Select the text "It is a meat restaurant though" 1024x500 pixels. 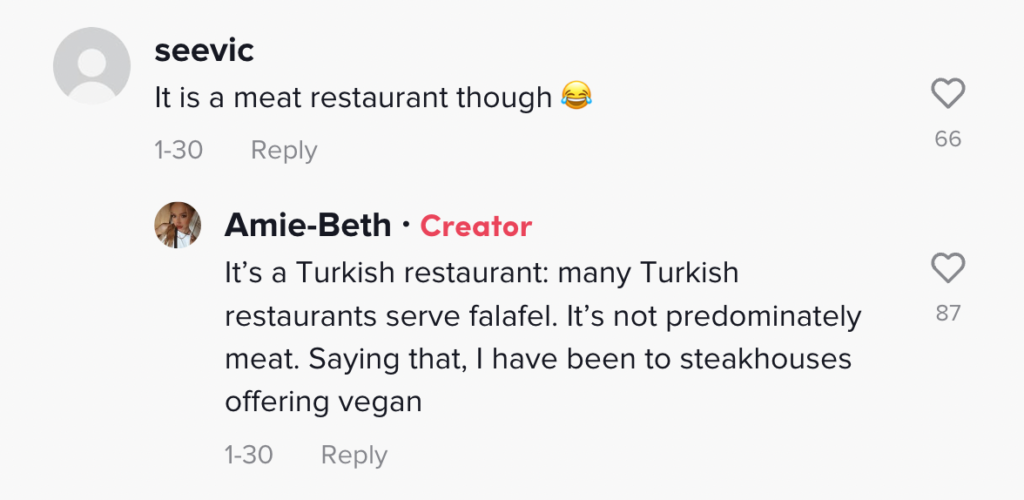353,98
